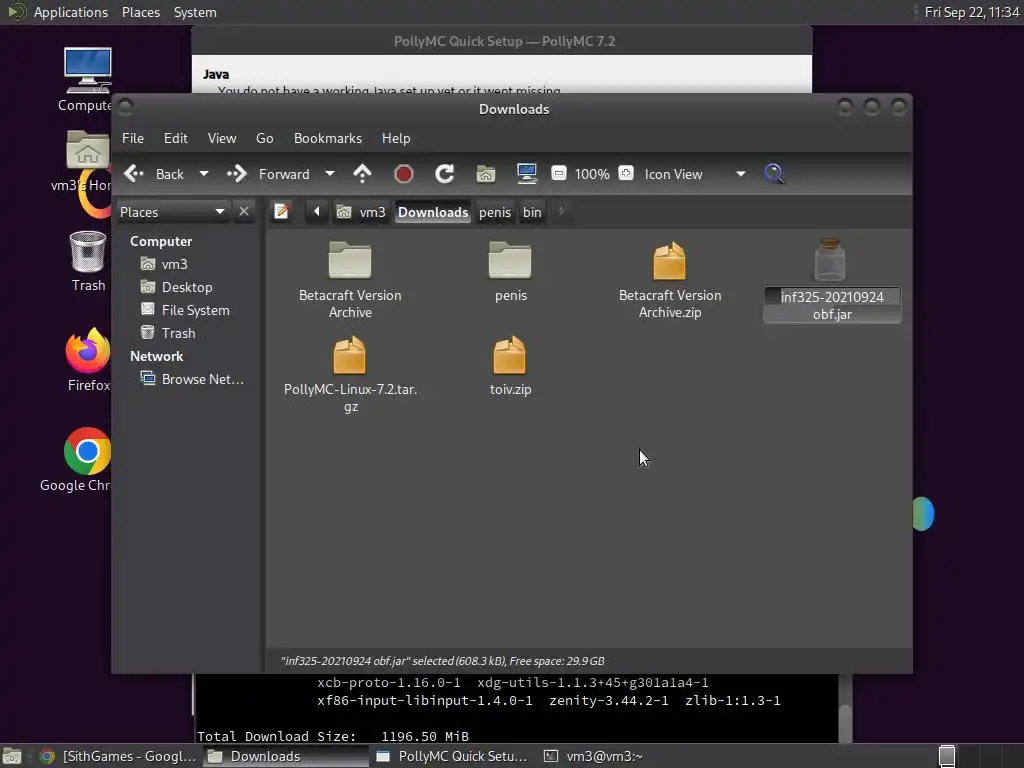Open the Places side pane selector dropdown
The width and height of the screenshot is (1024, 768).
(x=173, y=212)
